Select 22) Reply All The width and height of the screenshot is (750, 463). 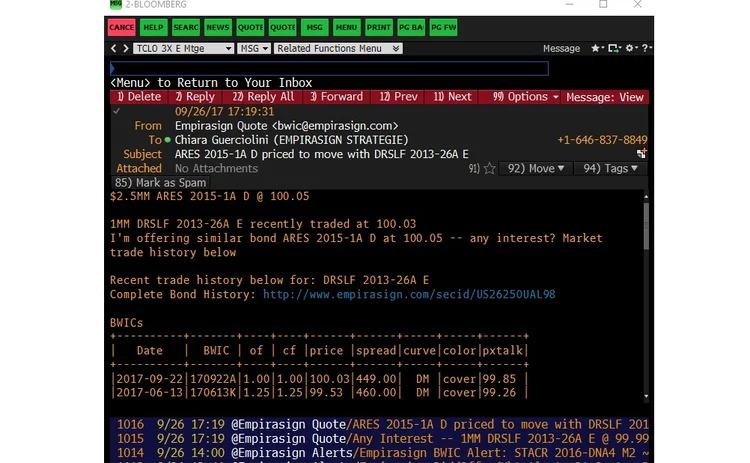[263, 97]
